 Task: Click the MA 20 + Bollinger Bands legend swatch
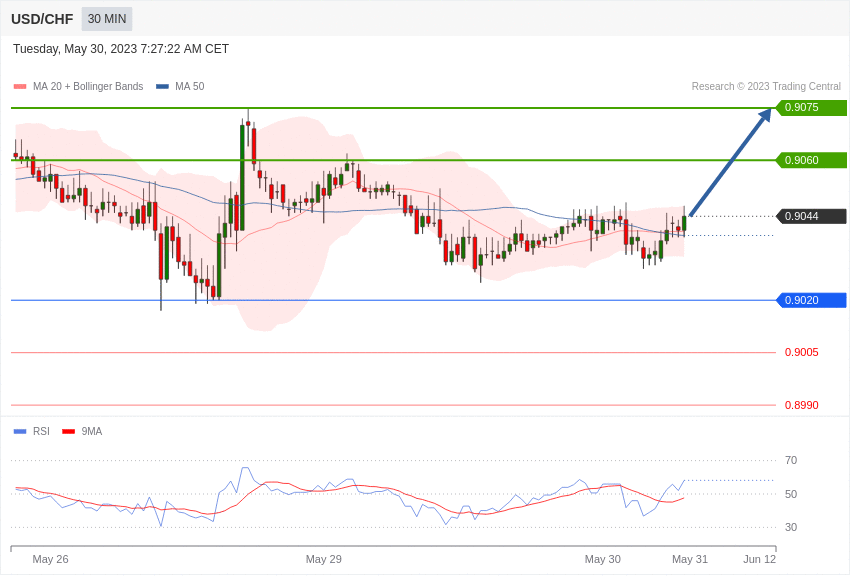click(x=20, y=86)
